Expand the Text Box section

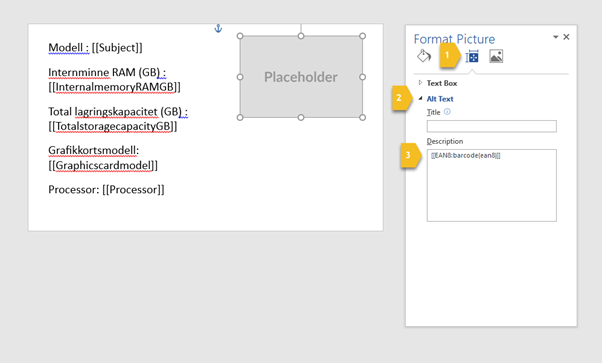point(420,83)
